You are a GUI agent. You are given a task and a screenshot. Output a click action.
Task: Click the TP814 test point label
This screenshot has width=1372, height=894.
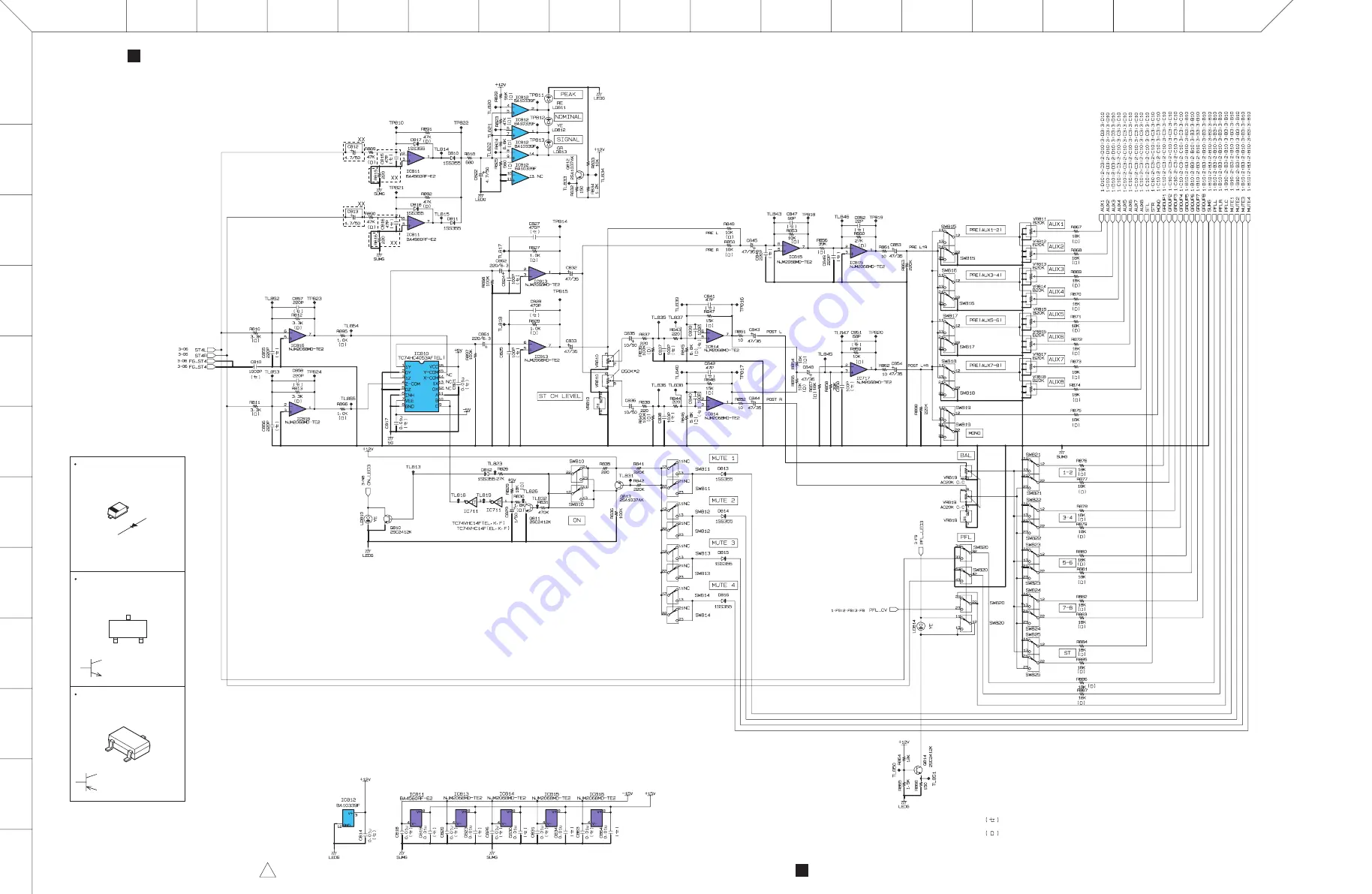coord(560,221)
